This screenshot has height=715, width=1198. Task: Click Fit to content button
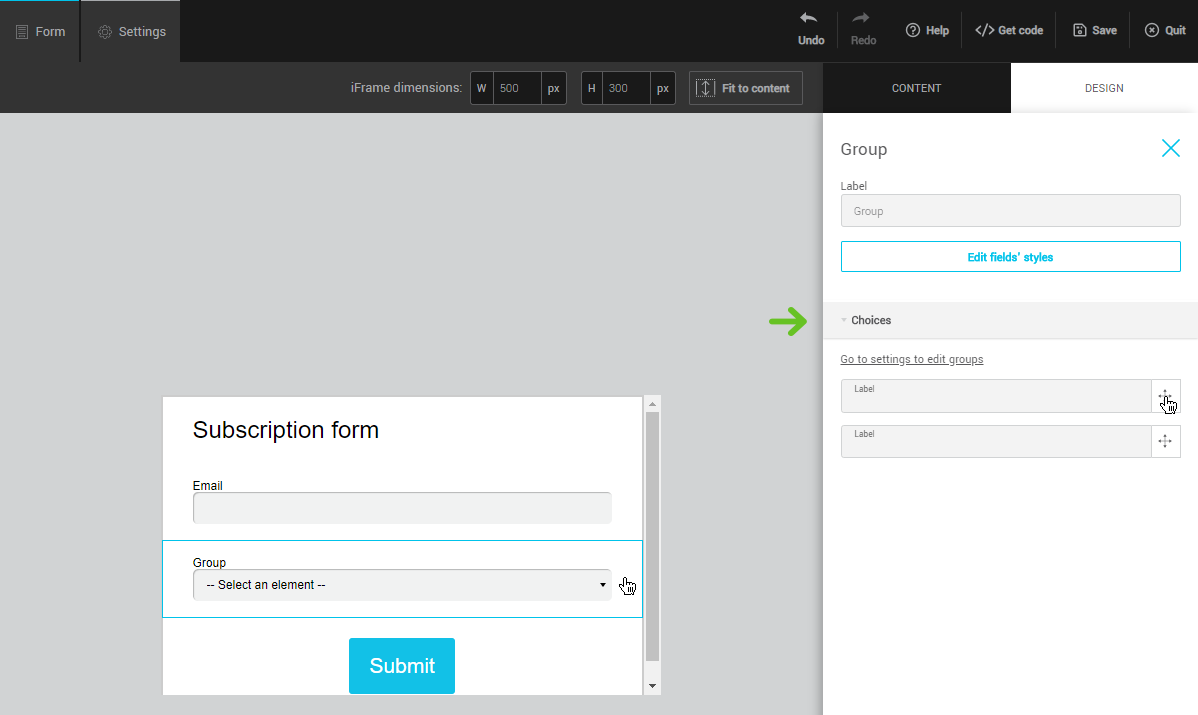[x=745, y=88]
